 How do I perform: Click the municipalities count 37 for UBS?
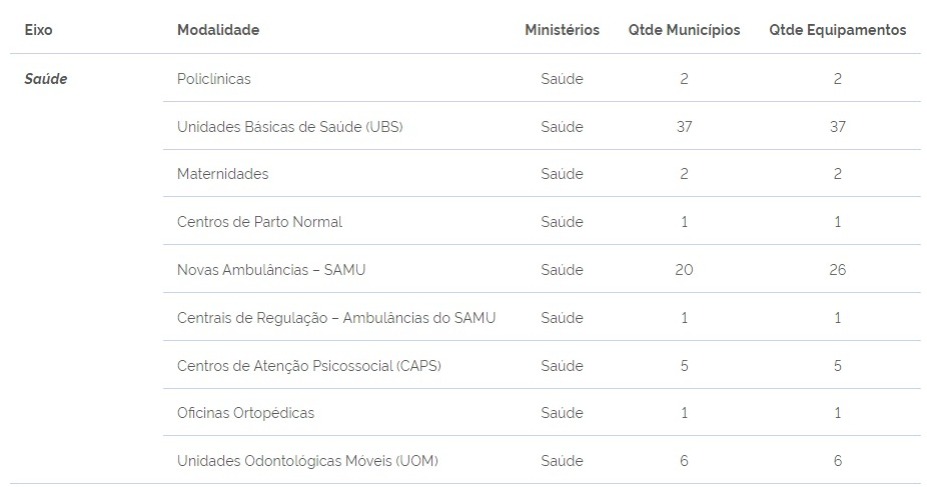684,126
